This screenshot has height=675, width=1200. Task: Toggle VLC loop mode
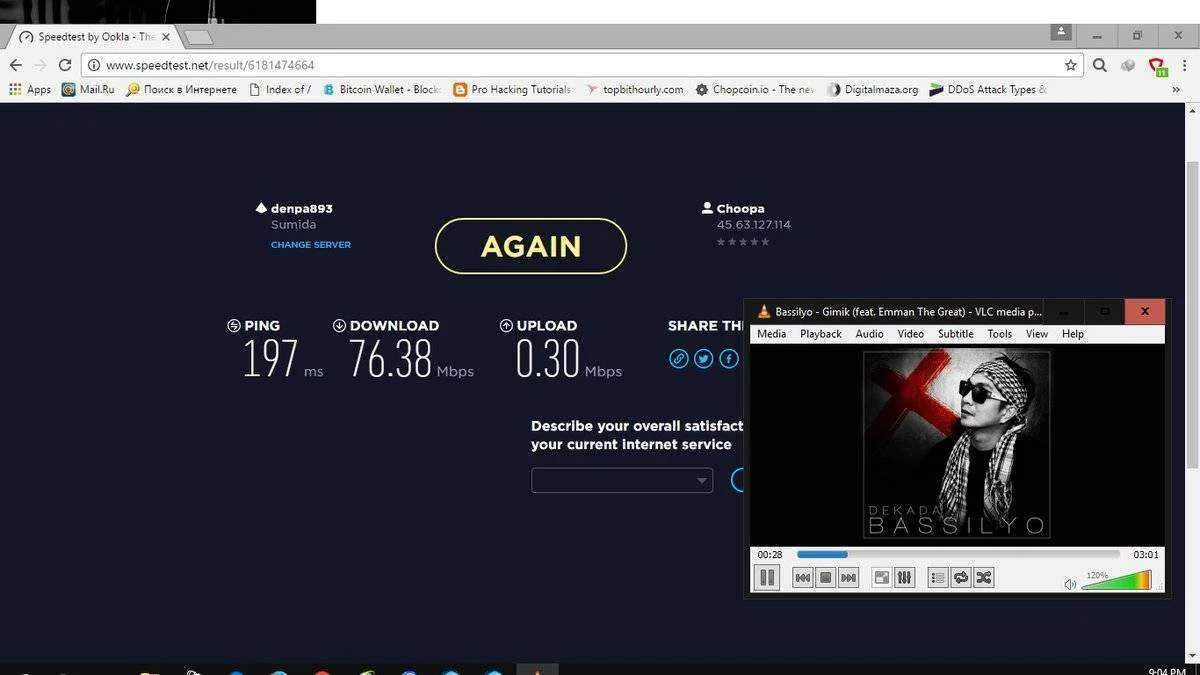click(961, 577)
